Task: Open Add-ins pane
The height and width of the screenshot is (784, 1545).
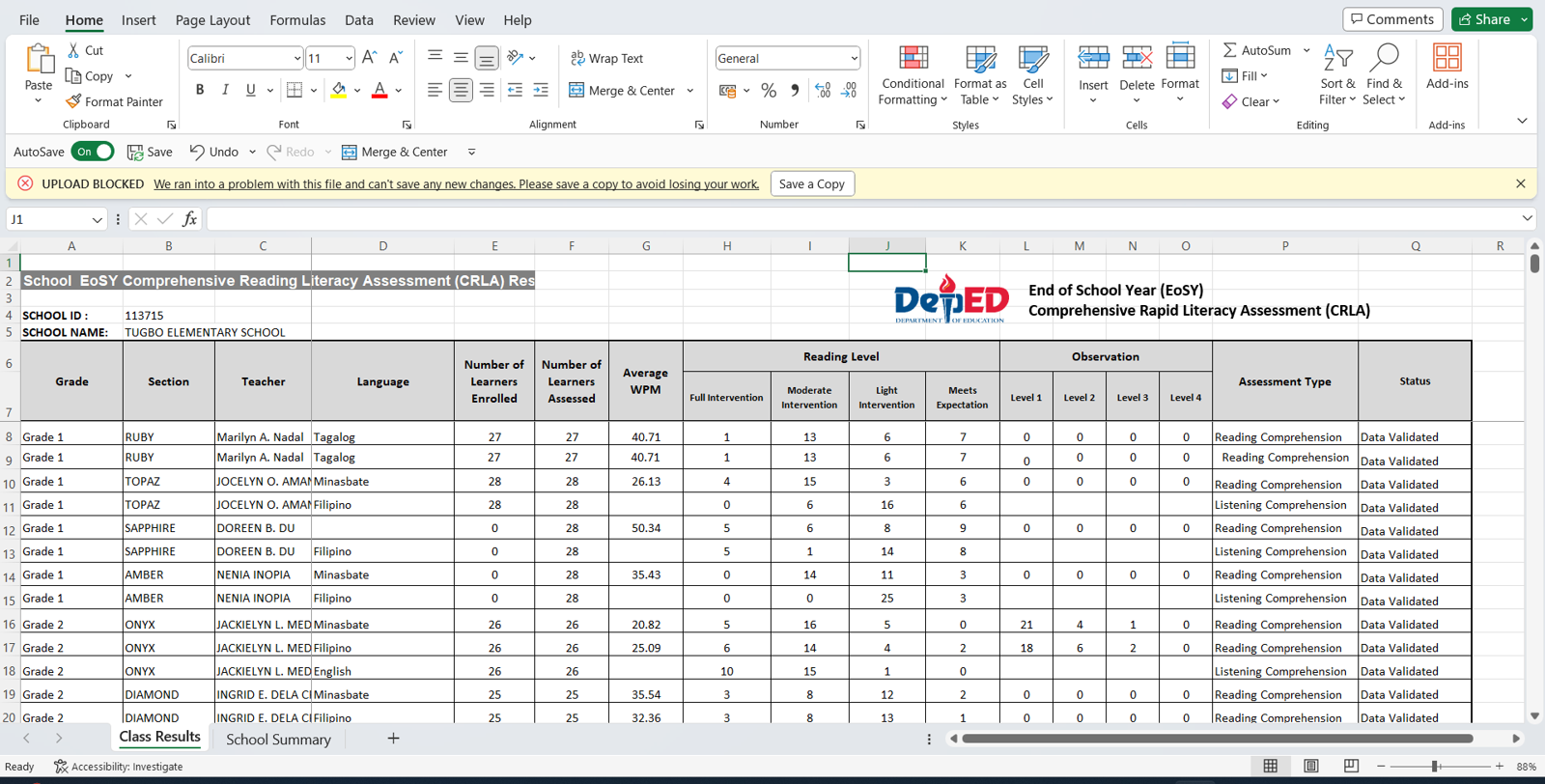Action: point(1447,68)
